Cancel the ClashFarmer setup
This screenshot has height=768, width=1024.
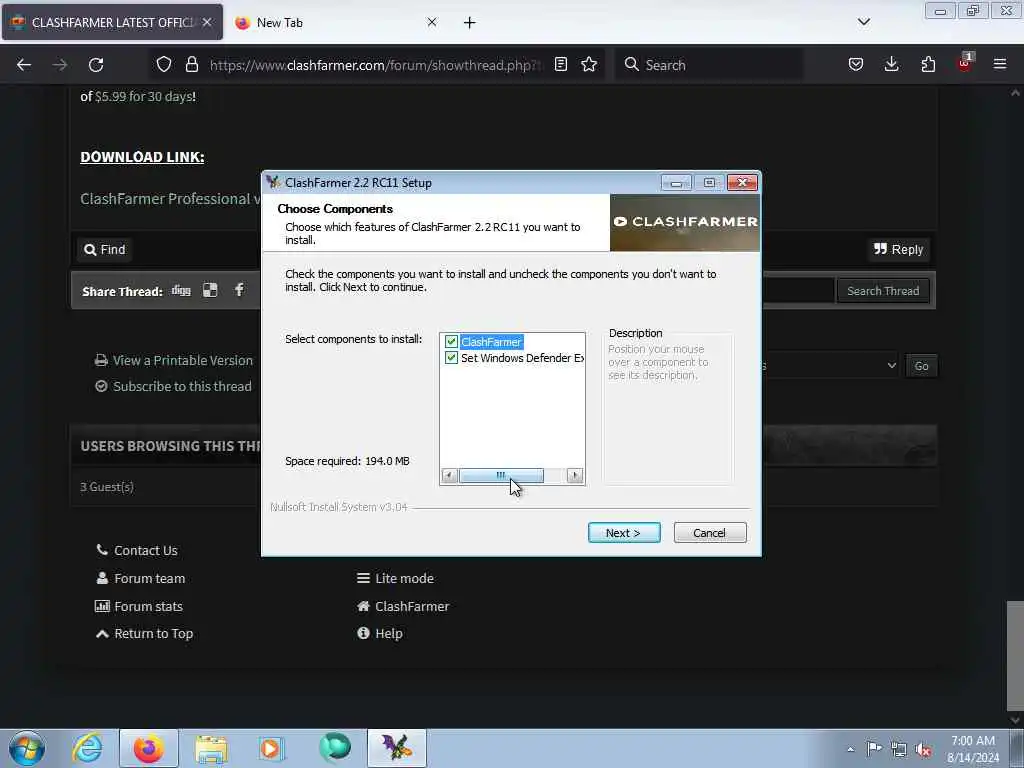pos(709,533)
